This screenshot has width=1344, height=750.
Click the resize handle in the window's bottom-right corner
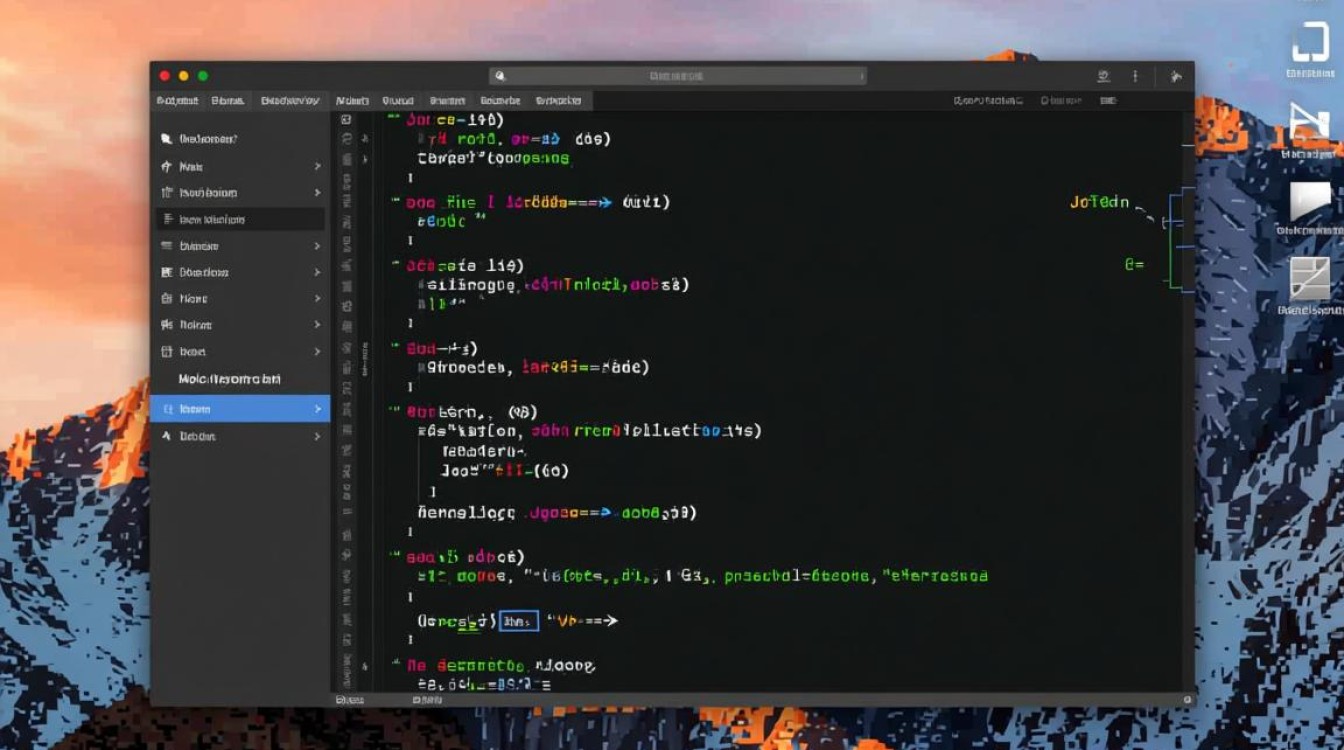click(x=1187, y=700)
